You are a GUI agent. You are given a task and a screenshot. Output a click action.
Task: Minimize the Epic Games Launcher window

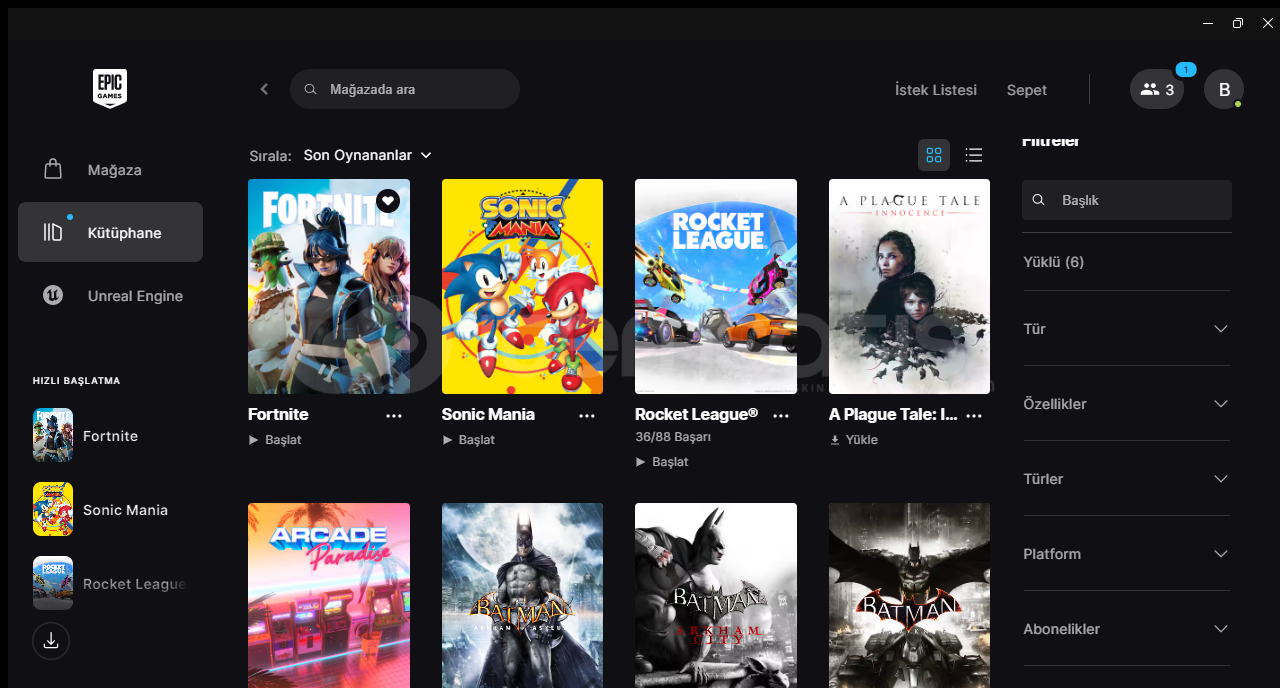coord(1208,23)
